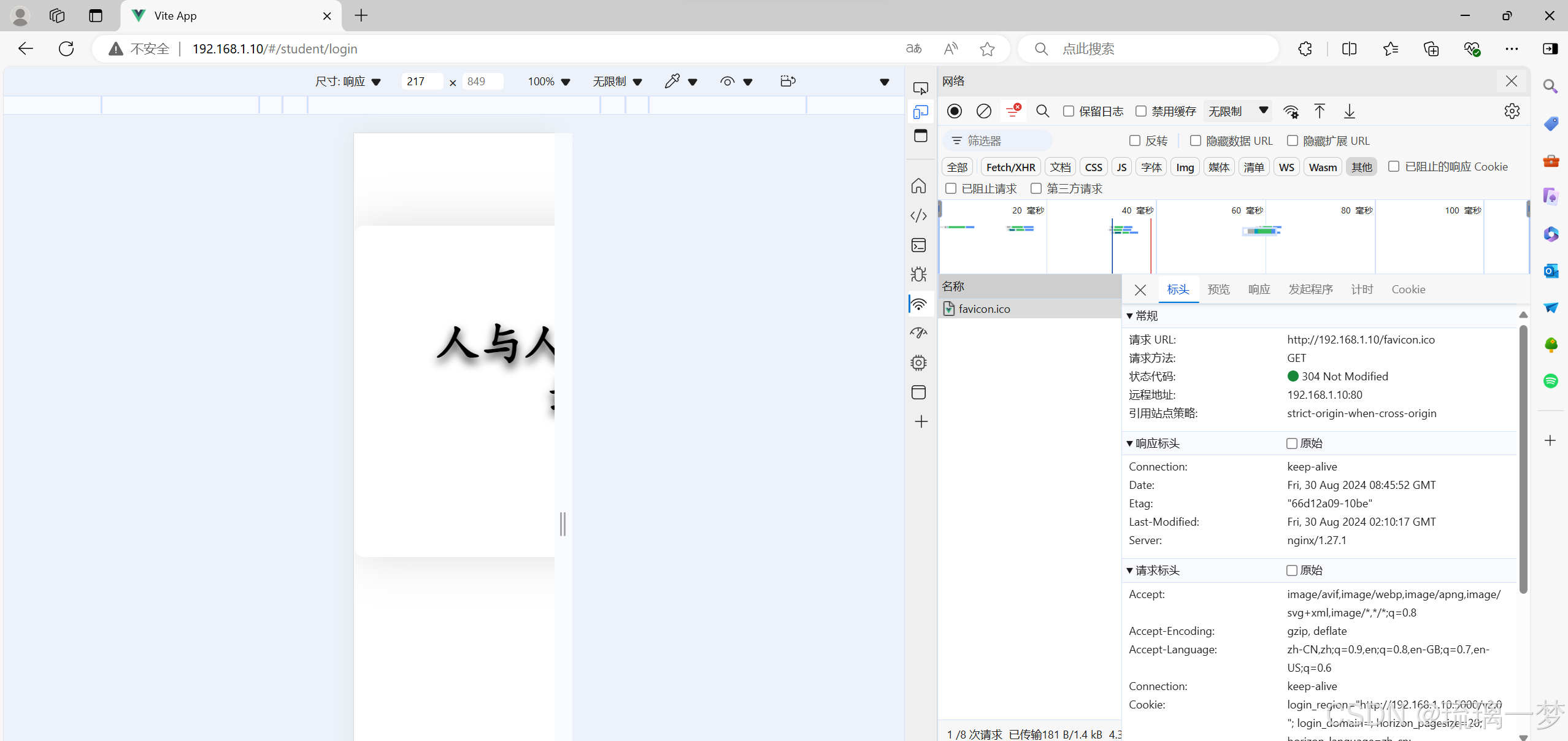
Task: Open the Console tool
Action: (x=918, y=245)
